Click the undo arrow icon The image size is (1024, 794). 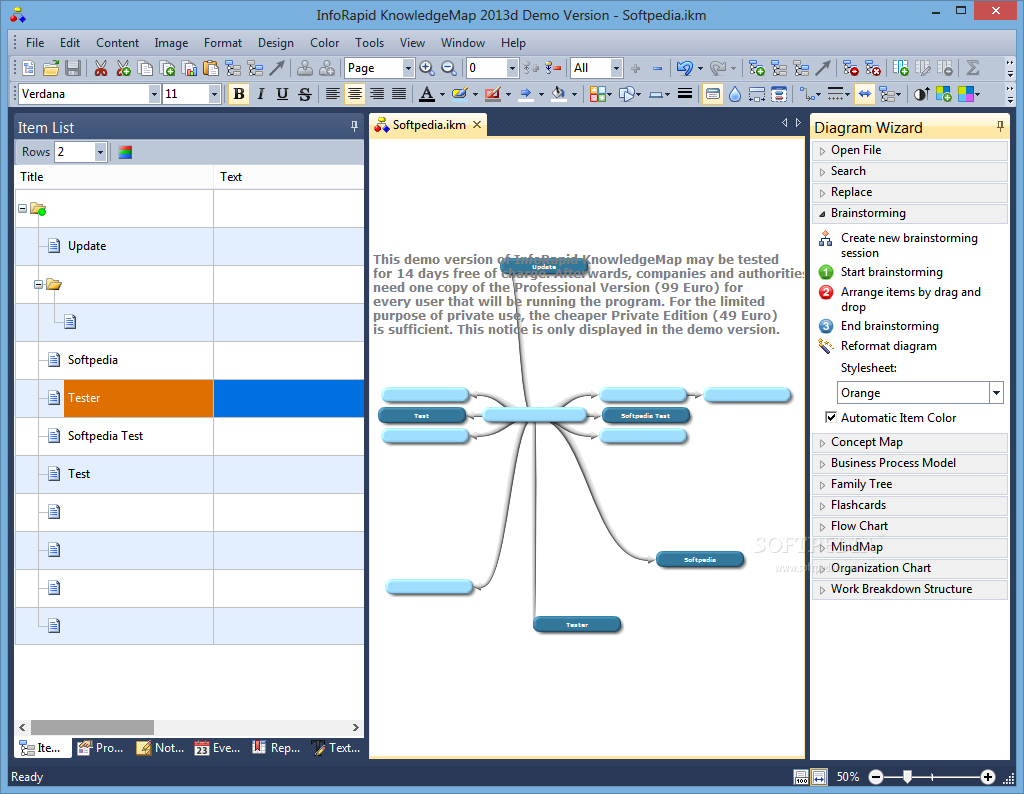(684, 68)
